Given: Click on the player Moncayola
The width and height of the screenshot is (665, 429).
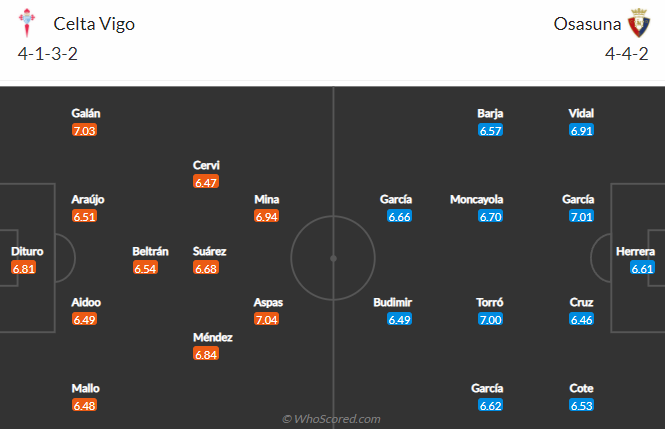Looking at the screenshot, I should (x=476, y=199).
